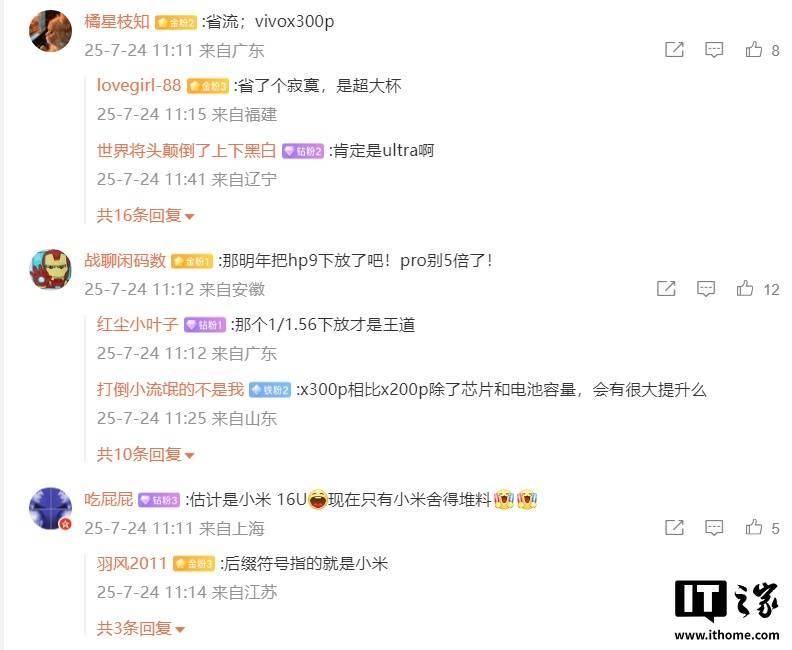Reply to the 橘星枝知 comment using the comment icon

click(x=714, y=49)
